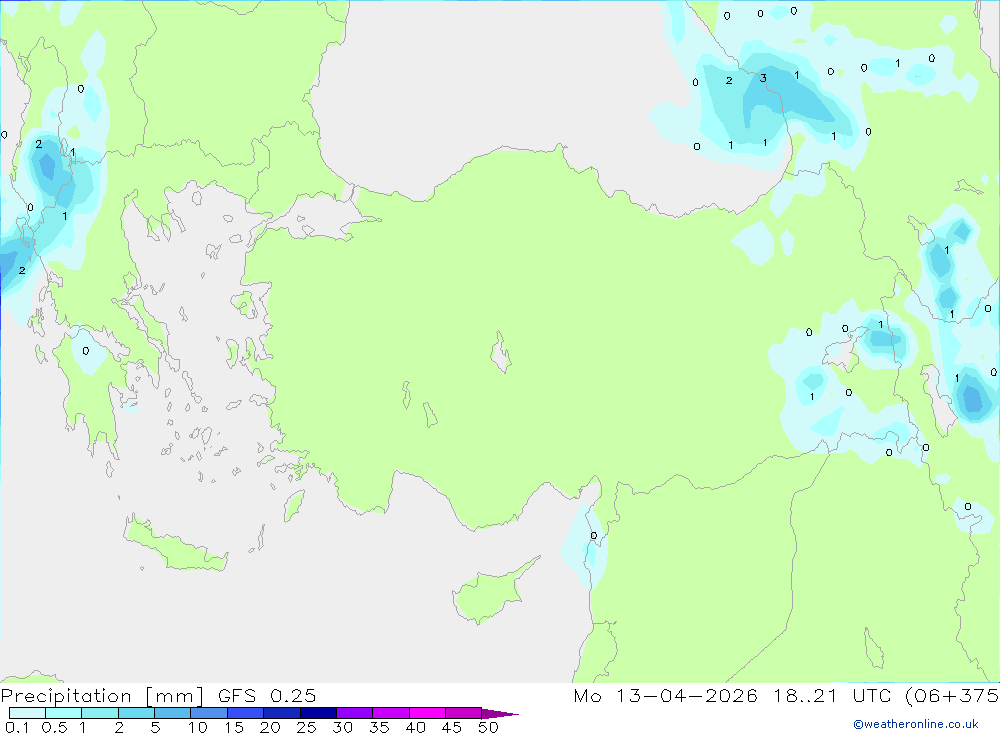Click the 0.1–0.5 mm legend color swatch

click(27, 713)
